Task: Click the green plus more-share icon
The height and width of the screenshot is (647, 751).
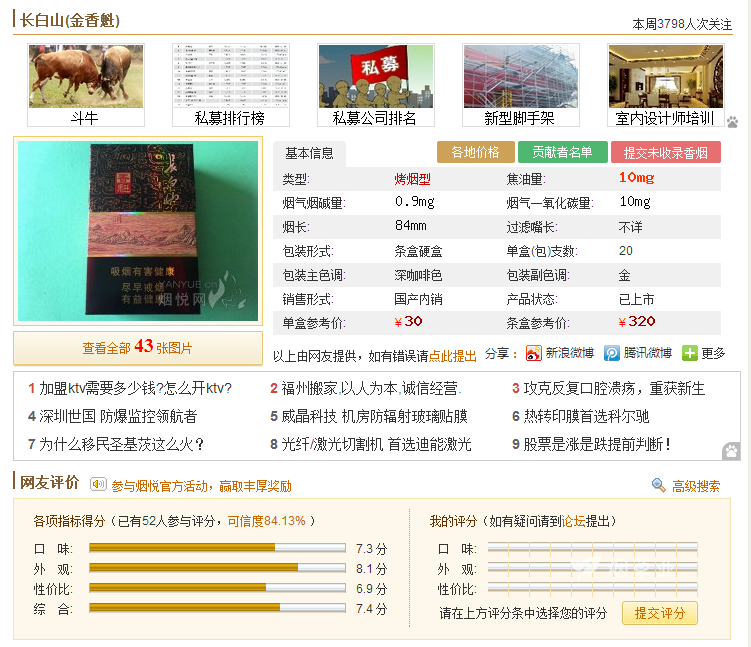Action: point(690,353)
